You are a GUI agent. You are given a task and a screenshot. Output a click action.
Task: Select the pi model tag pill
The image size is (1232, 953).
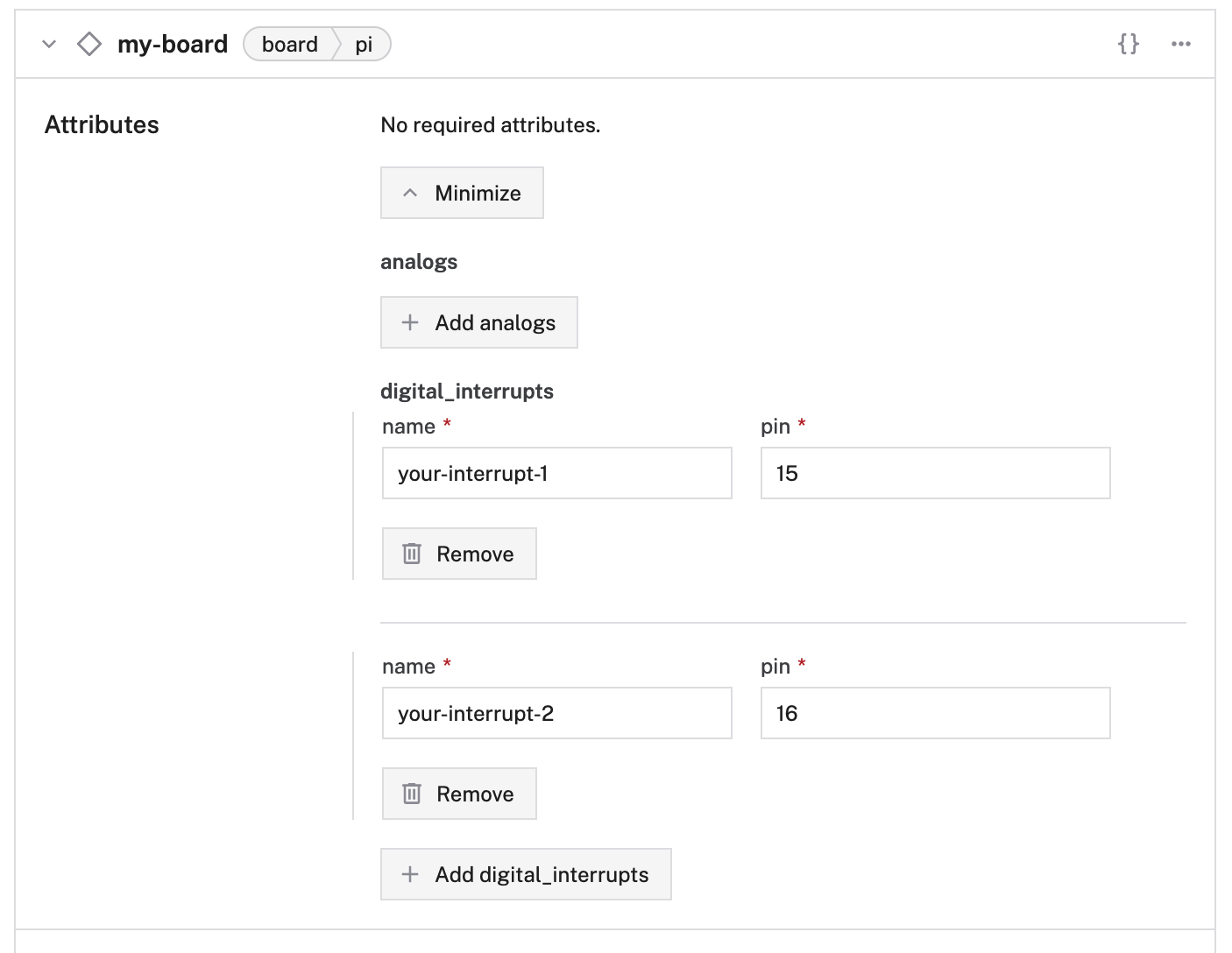click(365, 44)
